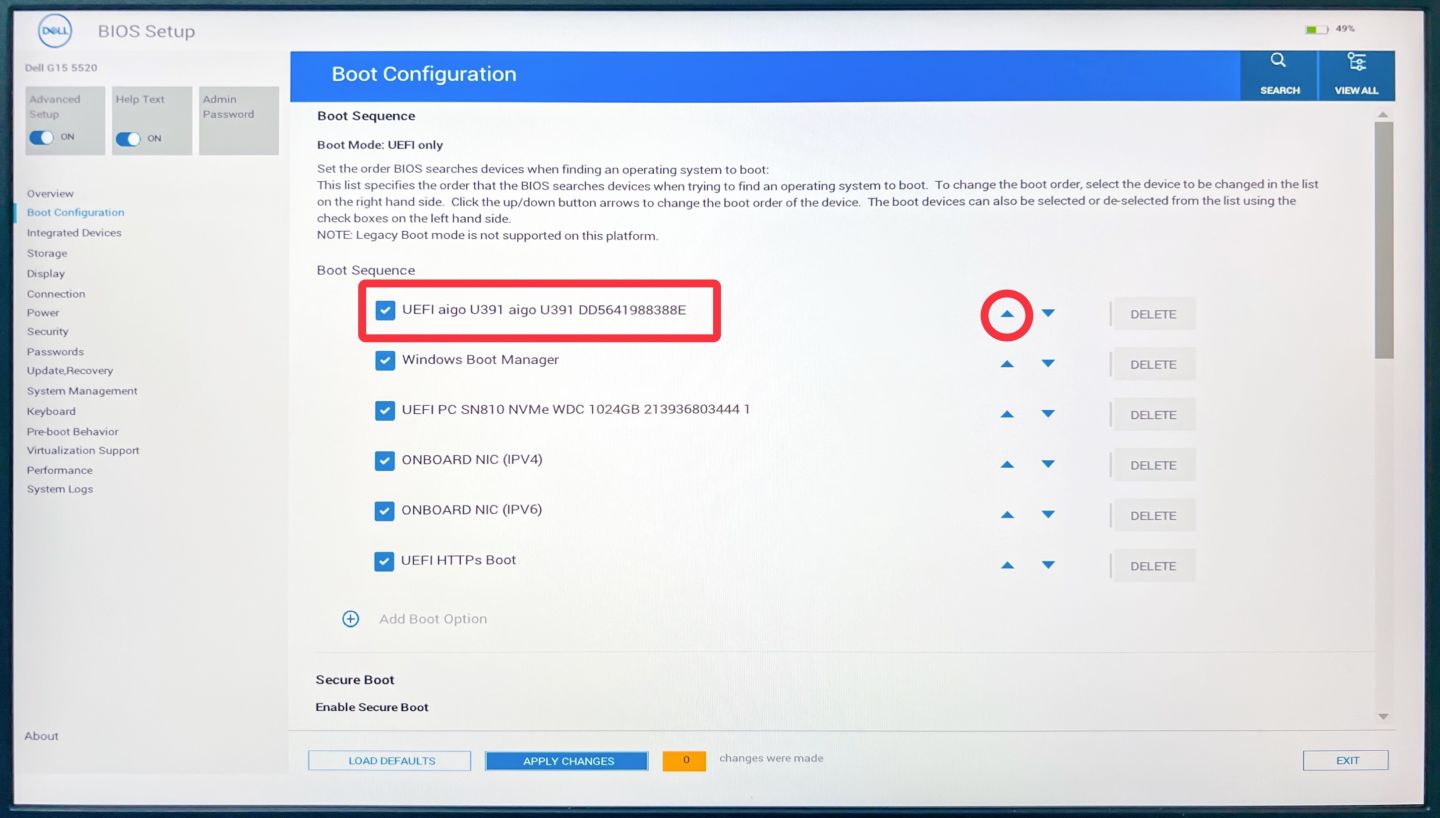Open the Overview section
Image resolution: width=1440 pixels, height=818 pixels.
pos(50,194)
